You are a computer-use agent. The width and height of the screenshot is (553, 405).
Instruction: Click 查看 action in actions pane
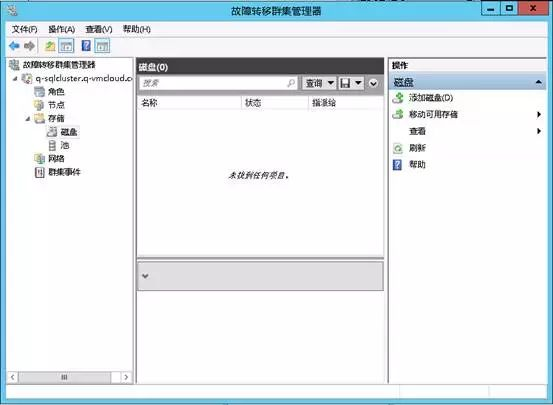tap(417, 131)
